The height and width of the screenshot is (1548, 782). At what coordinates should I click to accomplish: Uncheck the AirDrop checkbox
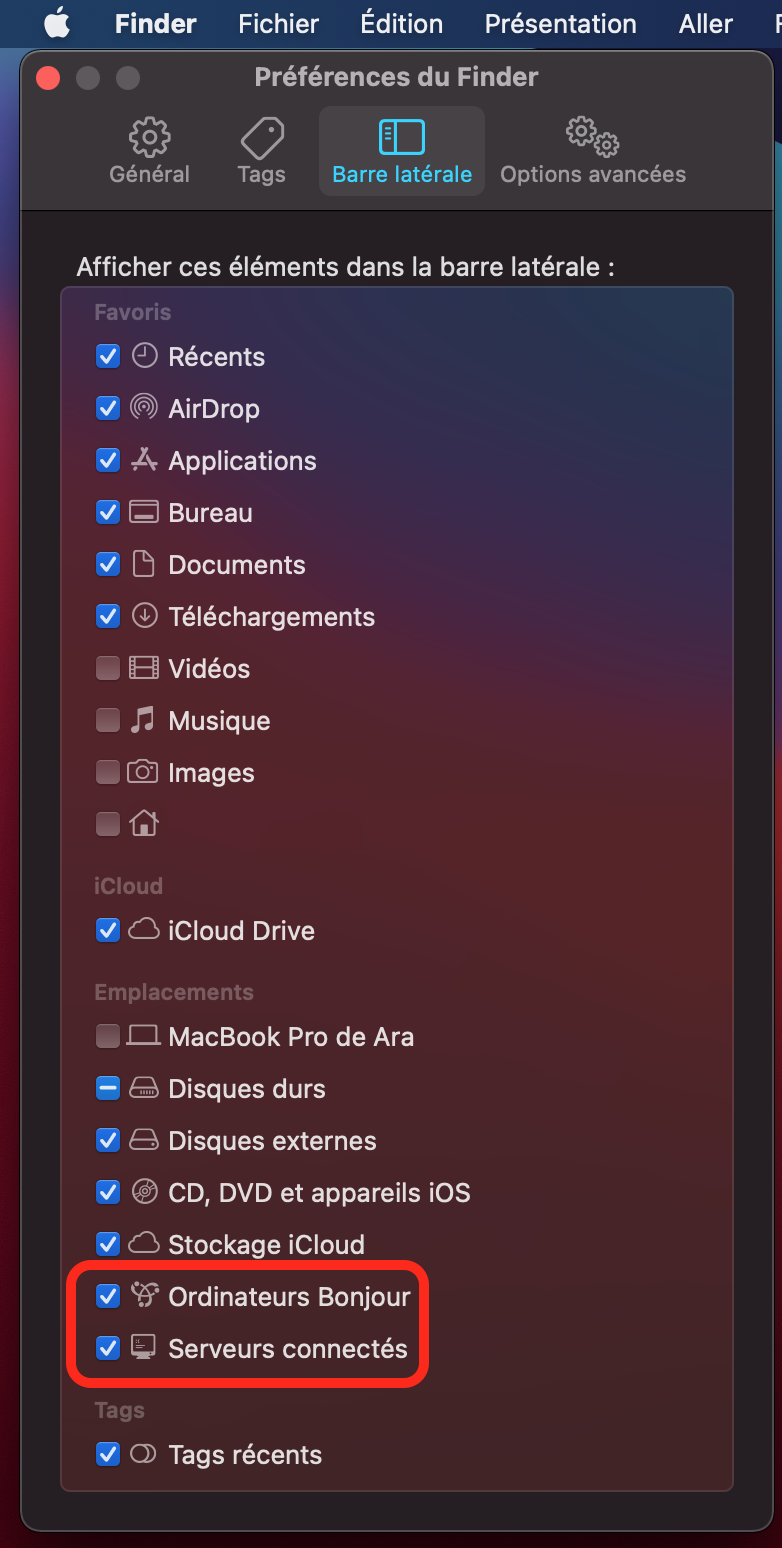[x=108, y=408]
